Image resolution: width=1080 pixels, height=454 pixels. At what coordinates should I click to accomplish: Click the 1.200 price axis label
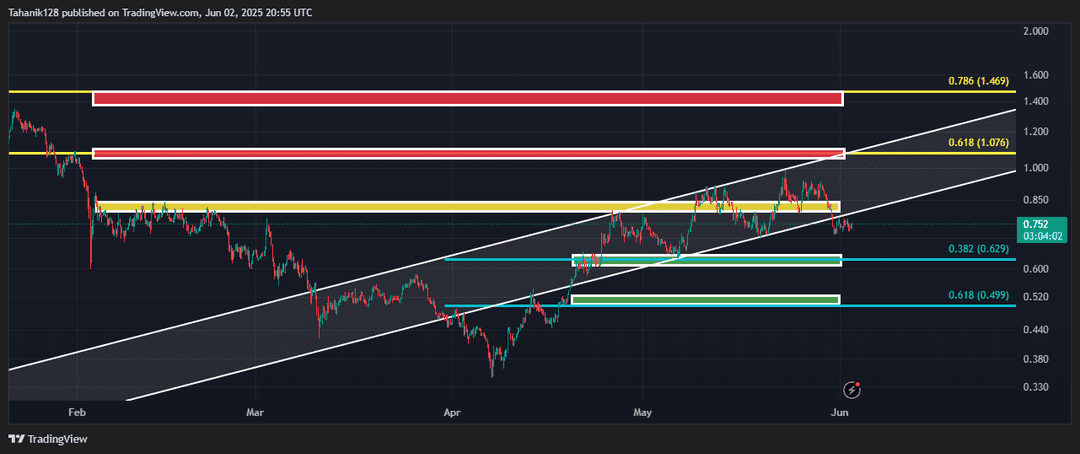click(1036, 132)
